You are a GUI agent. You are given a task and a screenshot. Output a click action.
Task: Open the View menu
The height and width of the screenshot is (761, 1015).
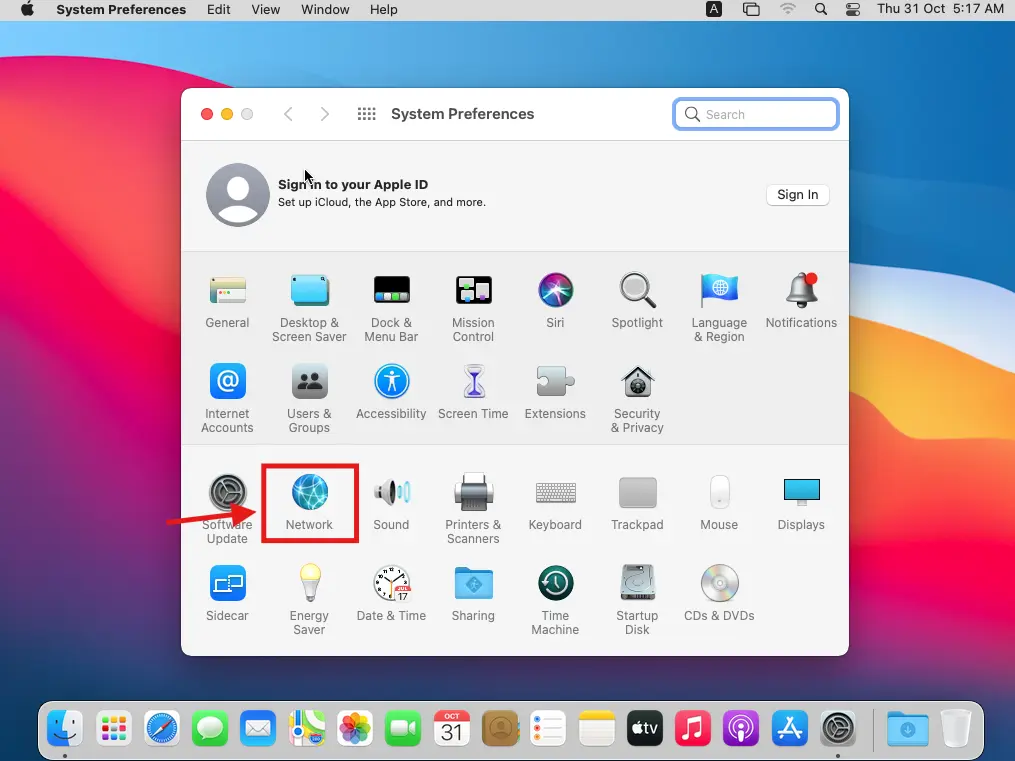(x=265, y=10)
